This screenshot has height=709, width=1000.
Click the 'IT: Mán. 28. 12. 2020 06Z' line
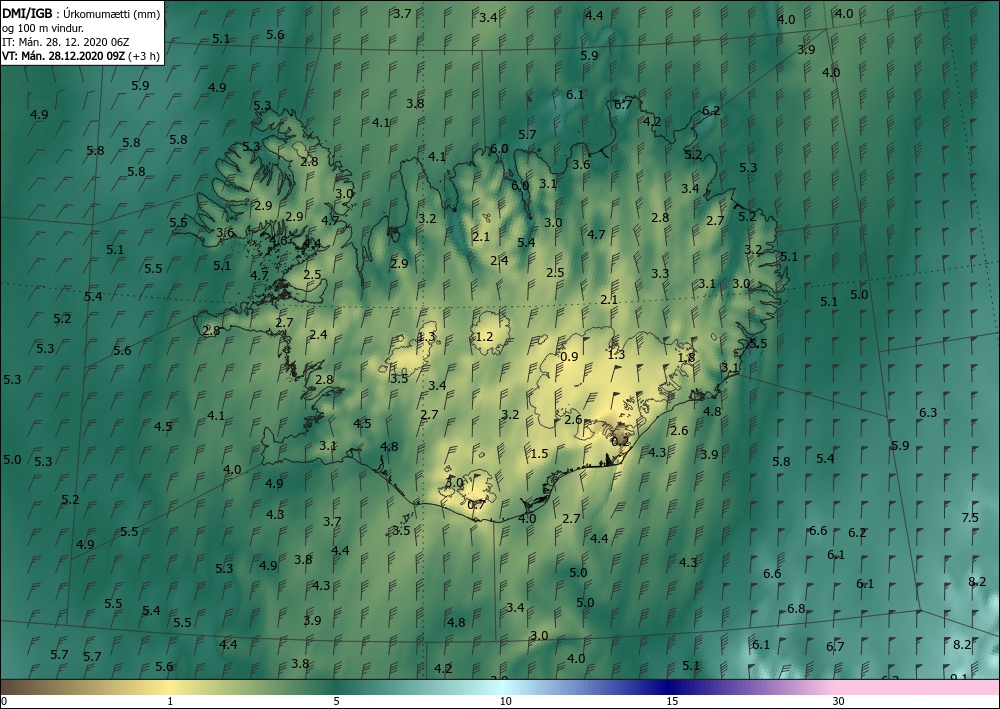coord(66,42)
